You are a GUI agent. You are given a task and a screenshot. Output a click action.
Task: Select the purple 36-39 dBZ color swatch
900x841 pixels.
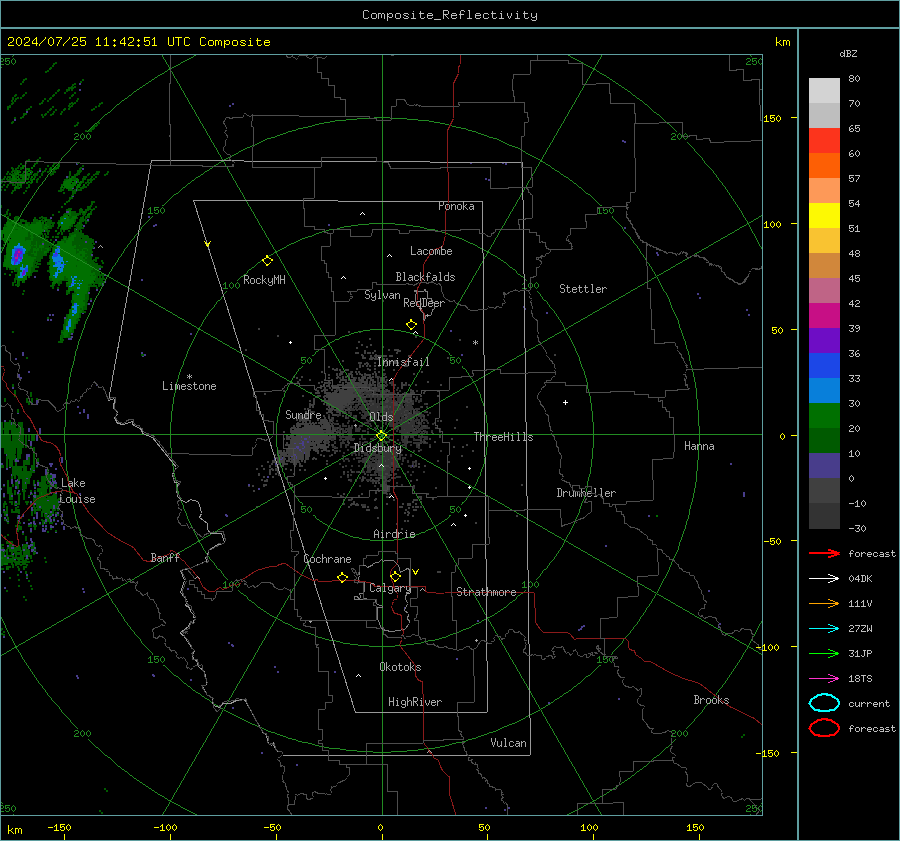point(824,341)
